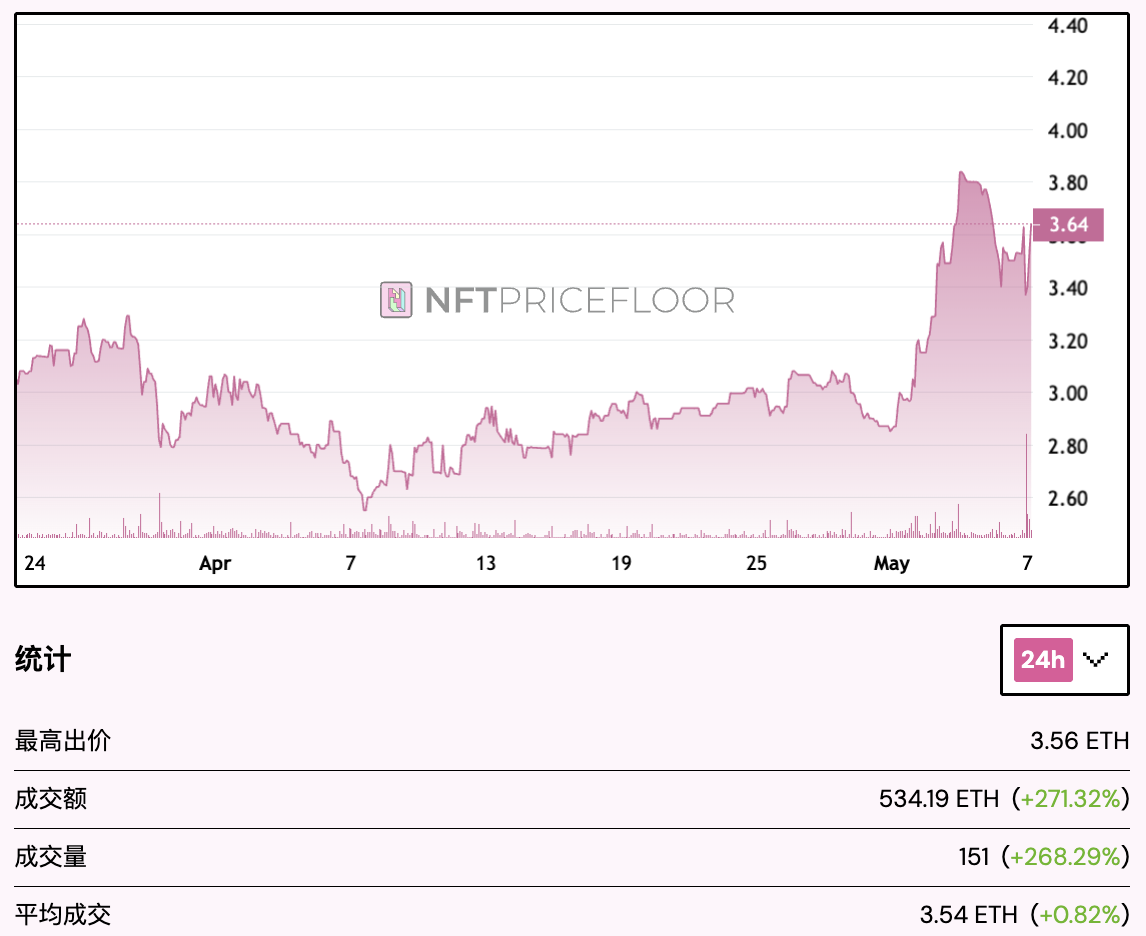The width and height of the screenshot is (1146, 936).
Task: Click the Apr date label on the axis
Action: (x=215, y=563)
